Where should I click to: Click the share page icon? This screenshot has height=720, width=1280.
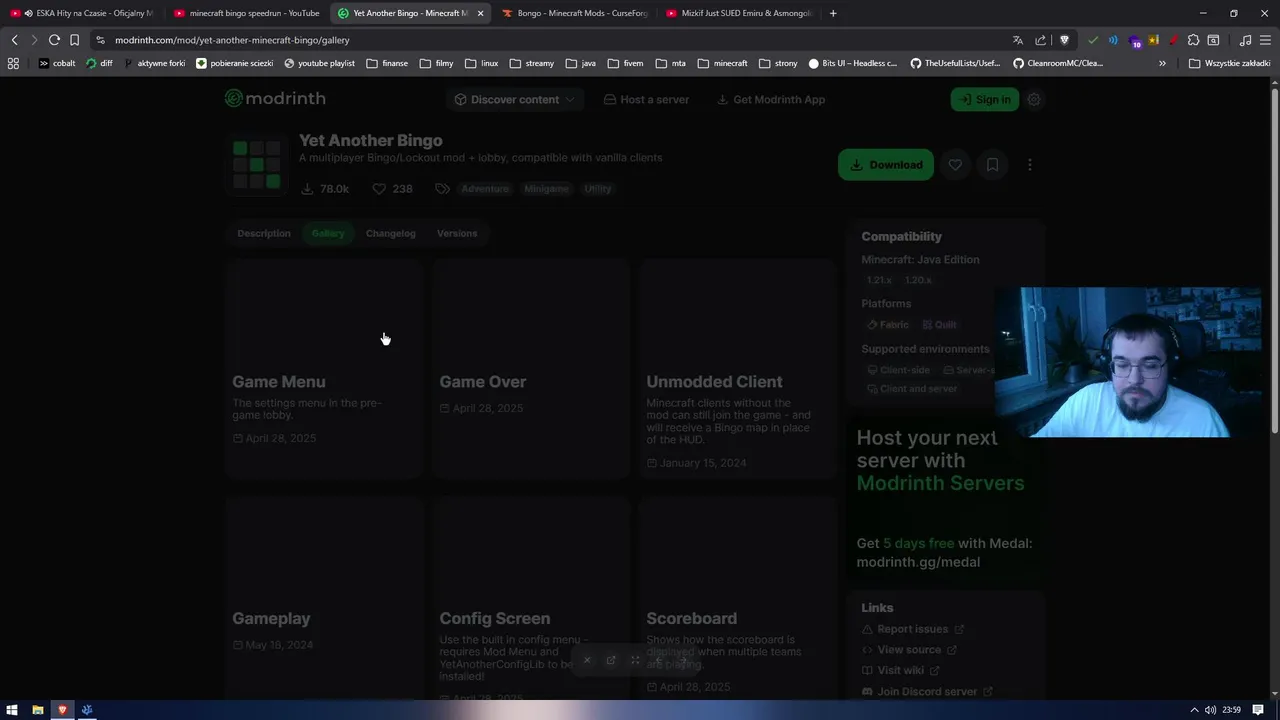click(1041, 40)
